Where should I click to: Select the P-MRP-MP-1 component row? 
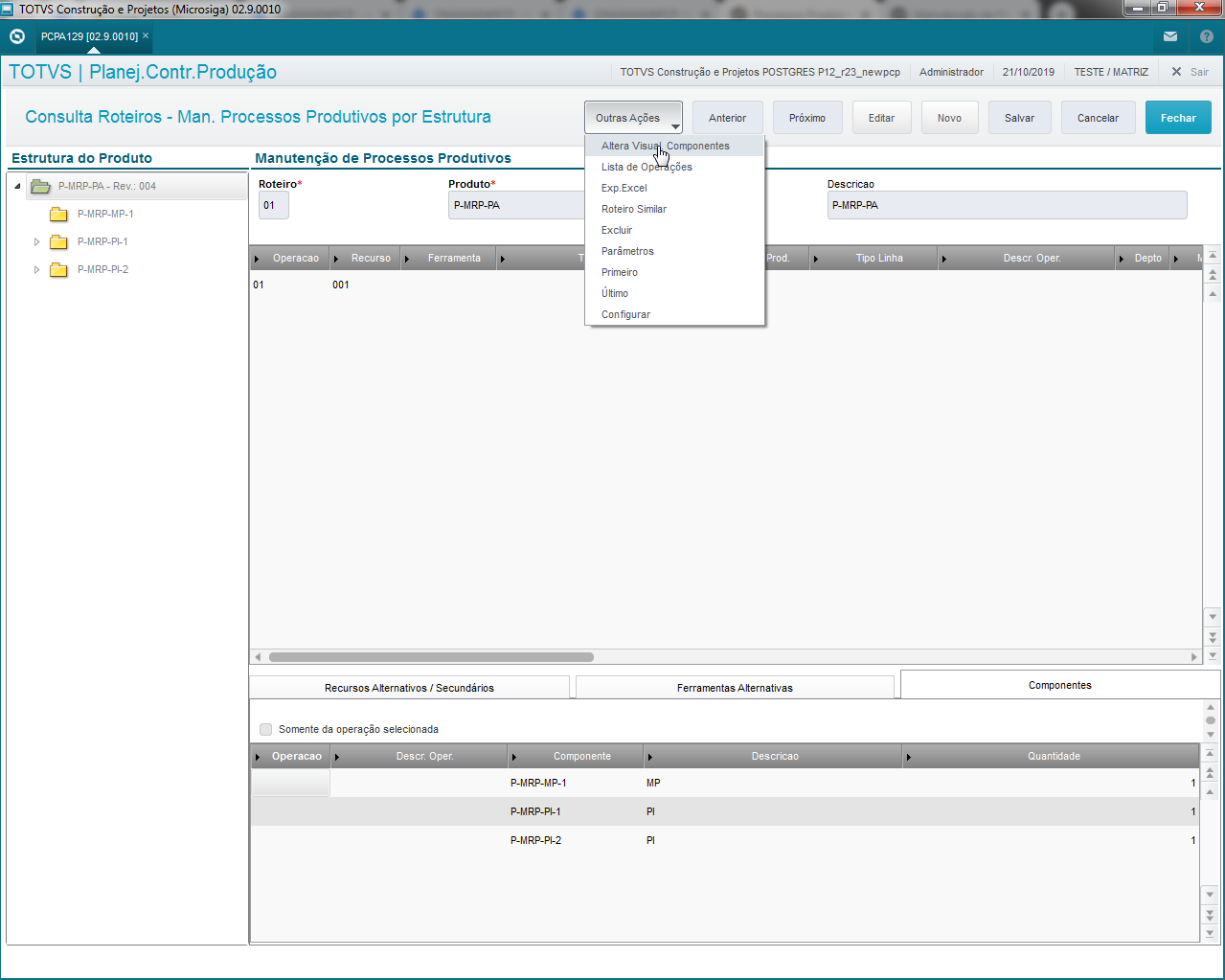pos(725,783)
